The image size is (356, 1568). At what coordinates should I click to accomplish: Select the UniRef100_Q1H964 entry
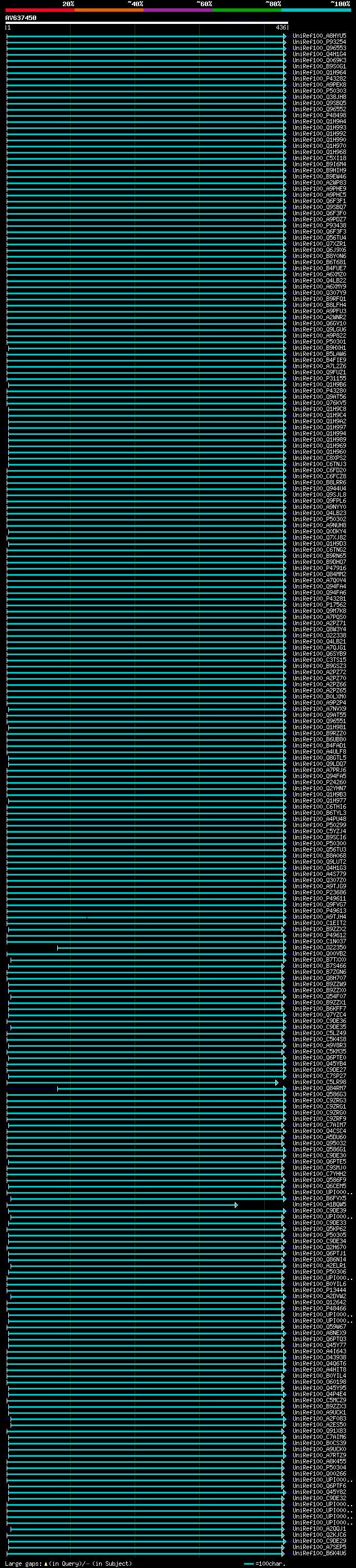point(319,72)
